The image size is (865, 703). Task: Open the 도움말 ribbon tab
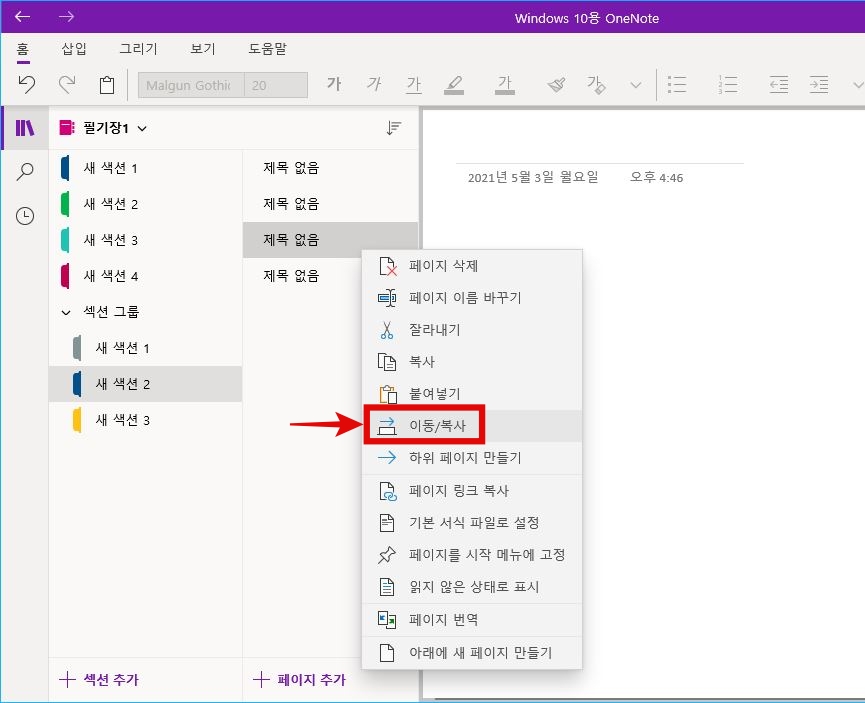tap(268, 49)
